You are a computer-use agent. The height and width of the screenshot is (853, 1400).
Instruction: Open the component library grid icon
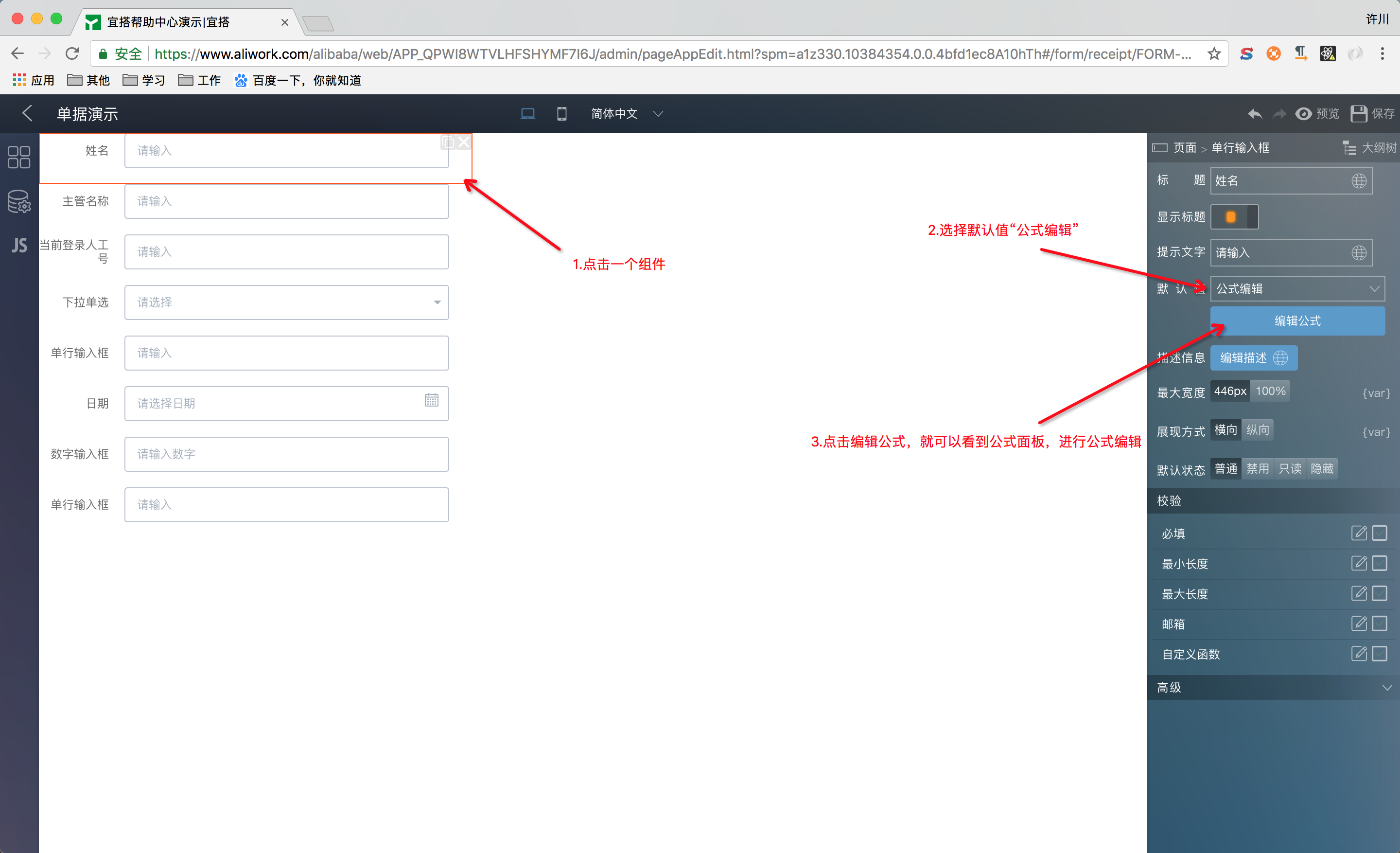19,157
